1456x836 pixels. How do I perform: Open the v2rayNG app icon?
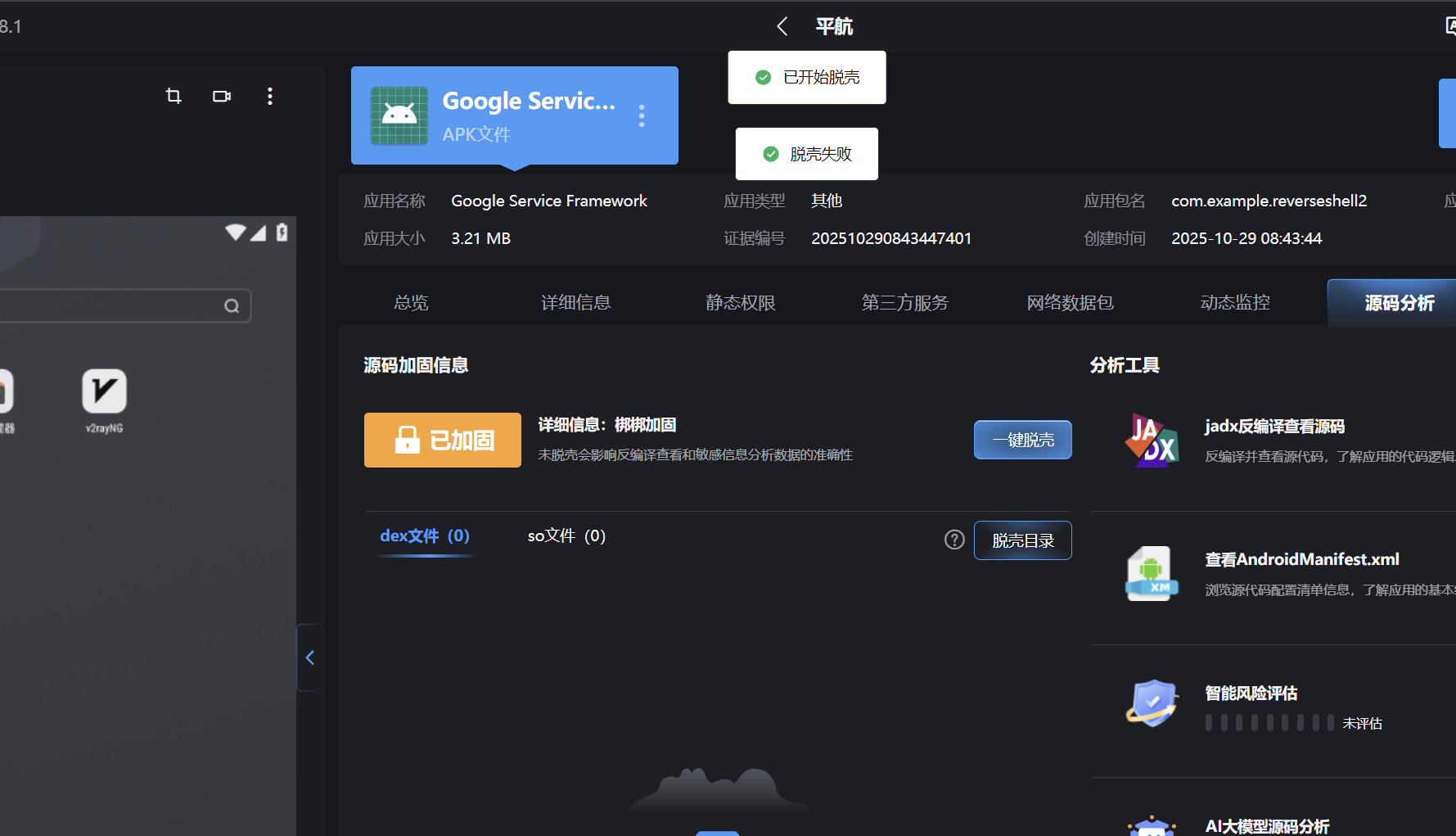104,392
